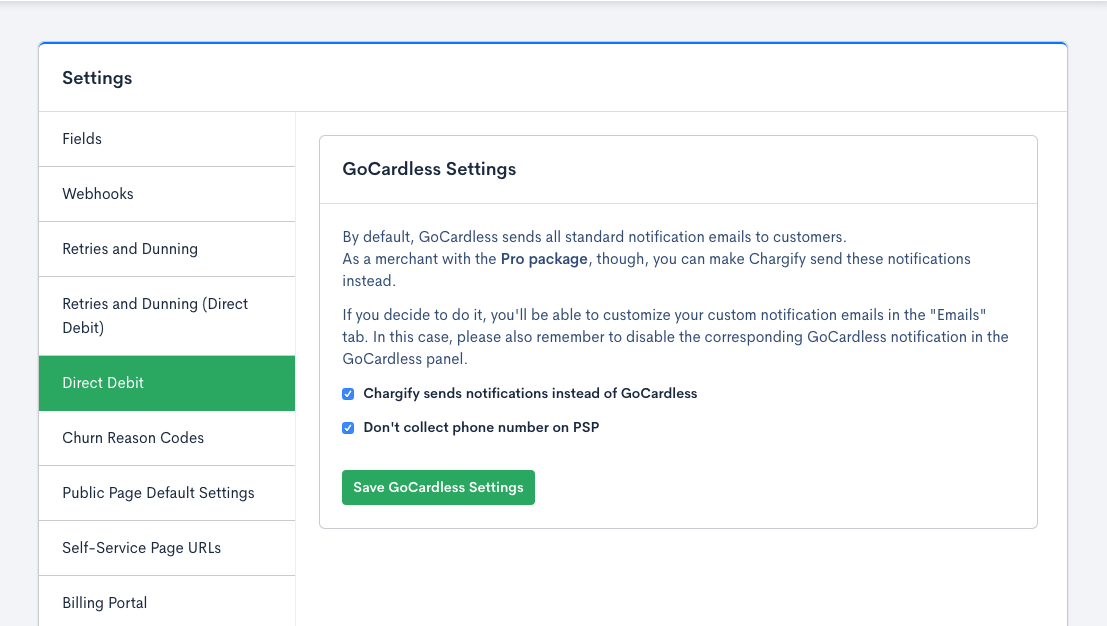Open the Fields settings tab
Viewport: 1107px width, 626px height.
click(167, 139)
